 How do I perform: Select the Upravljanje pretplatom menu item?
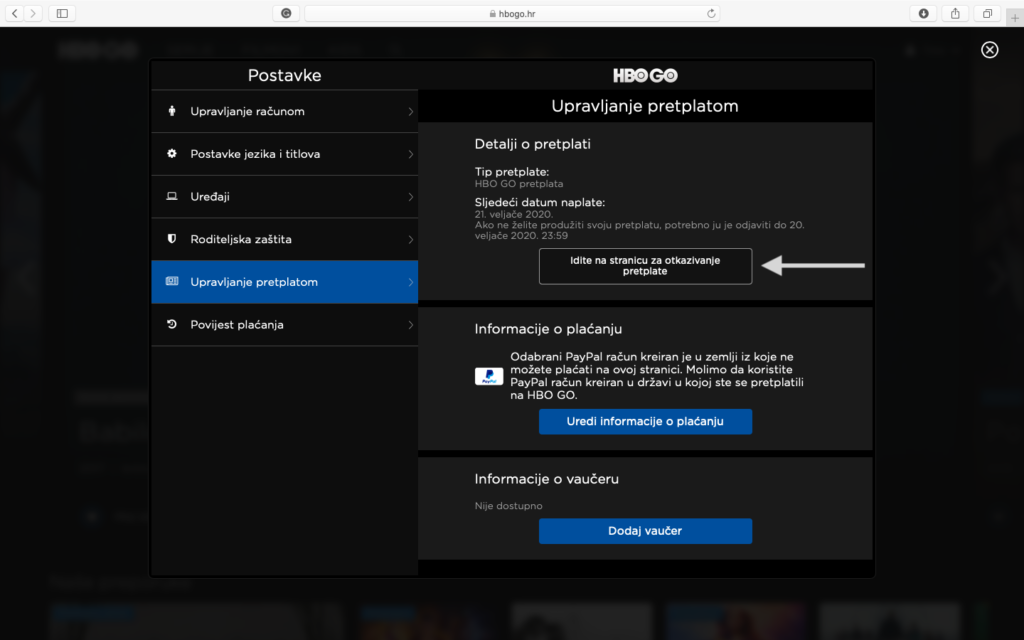pyautogui.click(x=284, y=282)
